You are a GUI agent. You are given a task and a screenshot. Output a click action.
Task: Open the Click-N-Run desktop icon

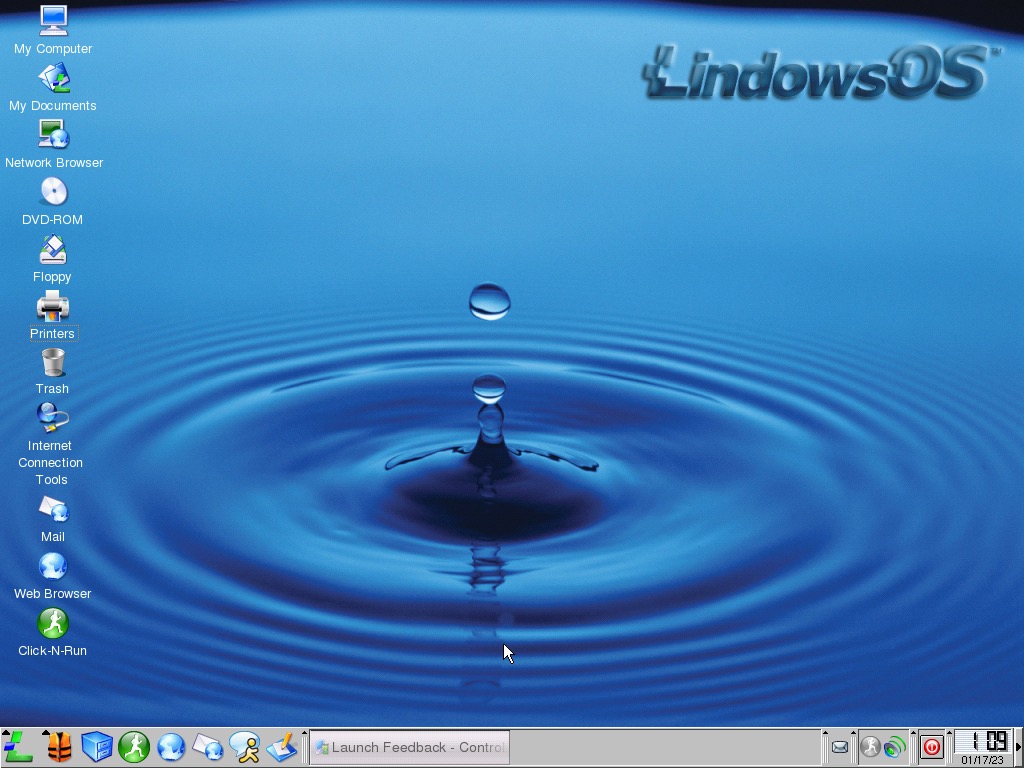click(x=53, y=624)
